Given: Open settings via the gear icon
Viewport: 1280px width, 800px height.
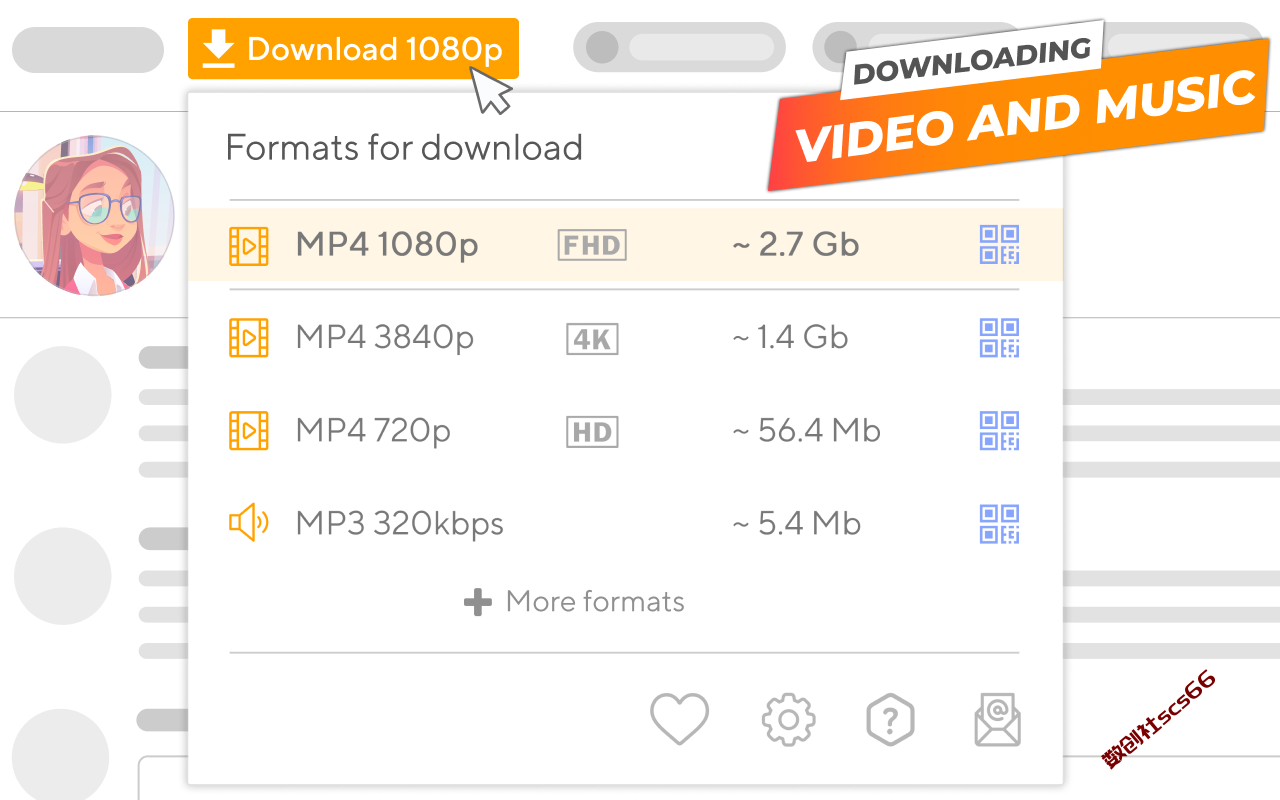Looking at the screenshot, I should click(788, 719).
